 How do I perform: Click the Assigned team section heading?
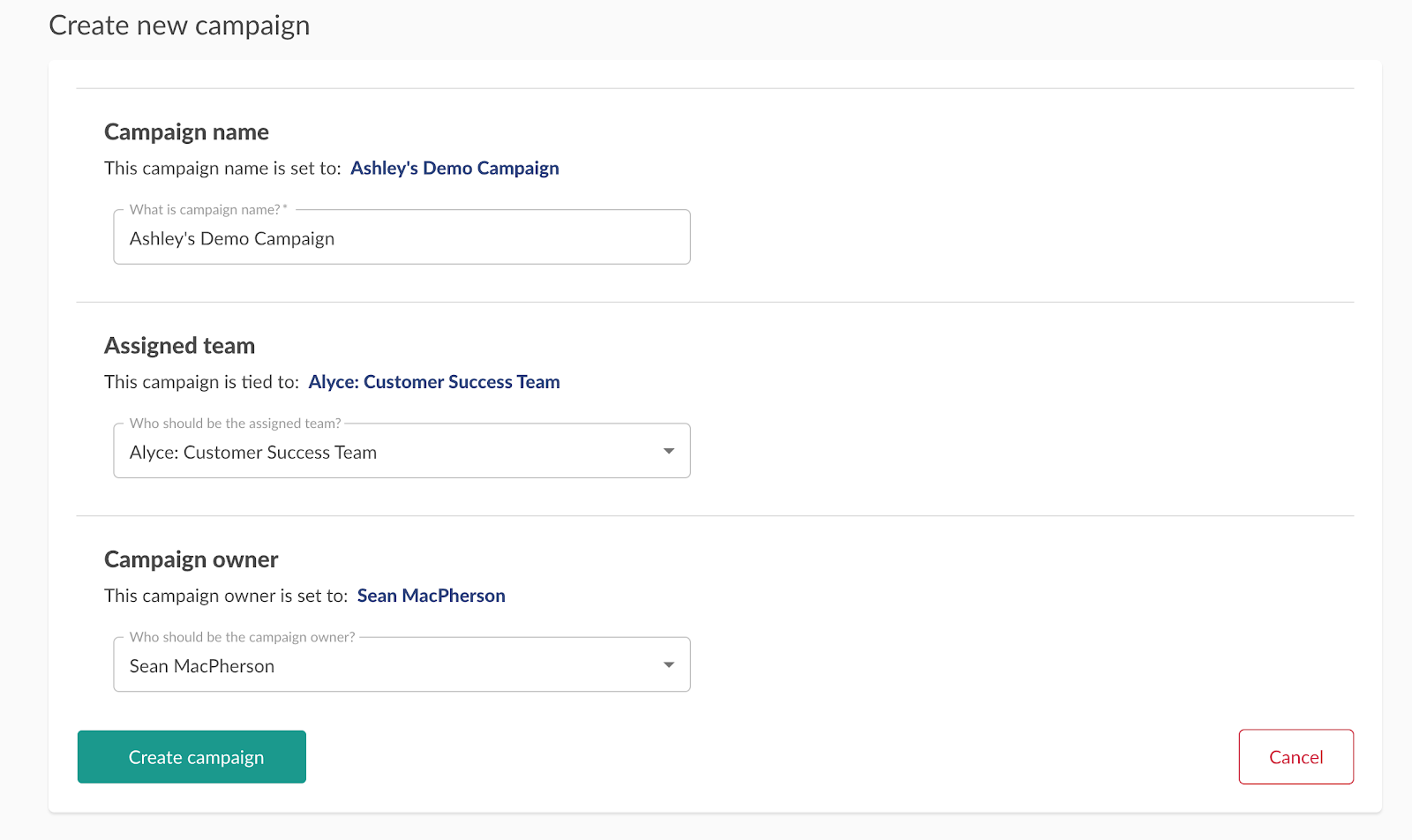[179, 346]
